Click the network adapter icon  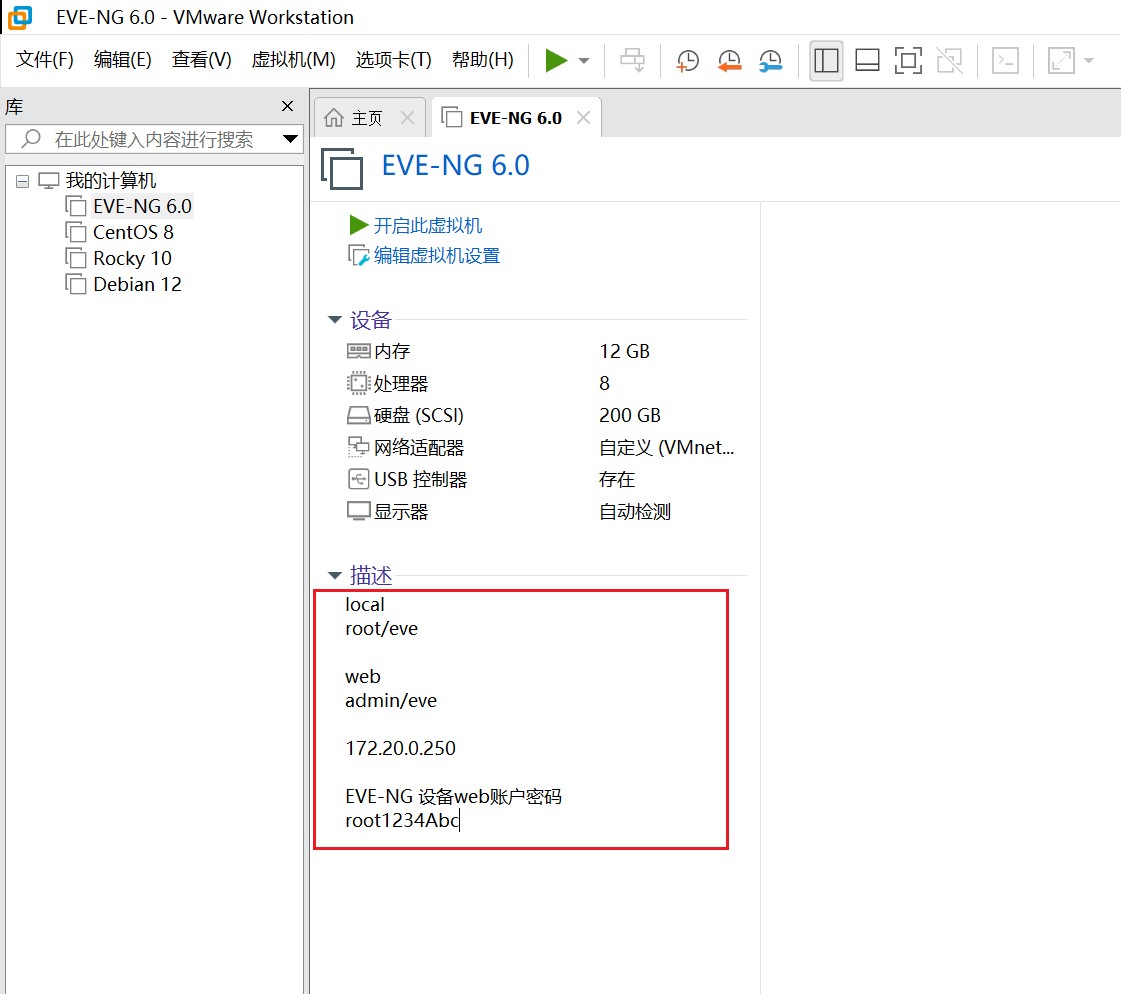(x=358, y=448)
